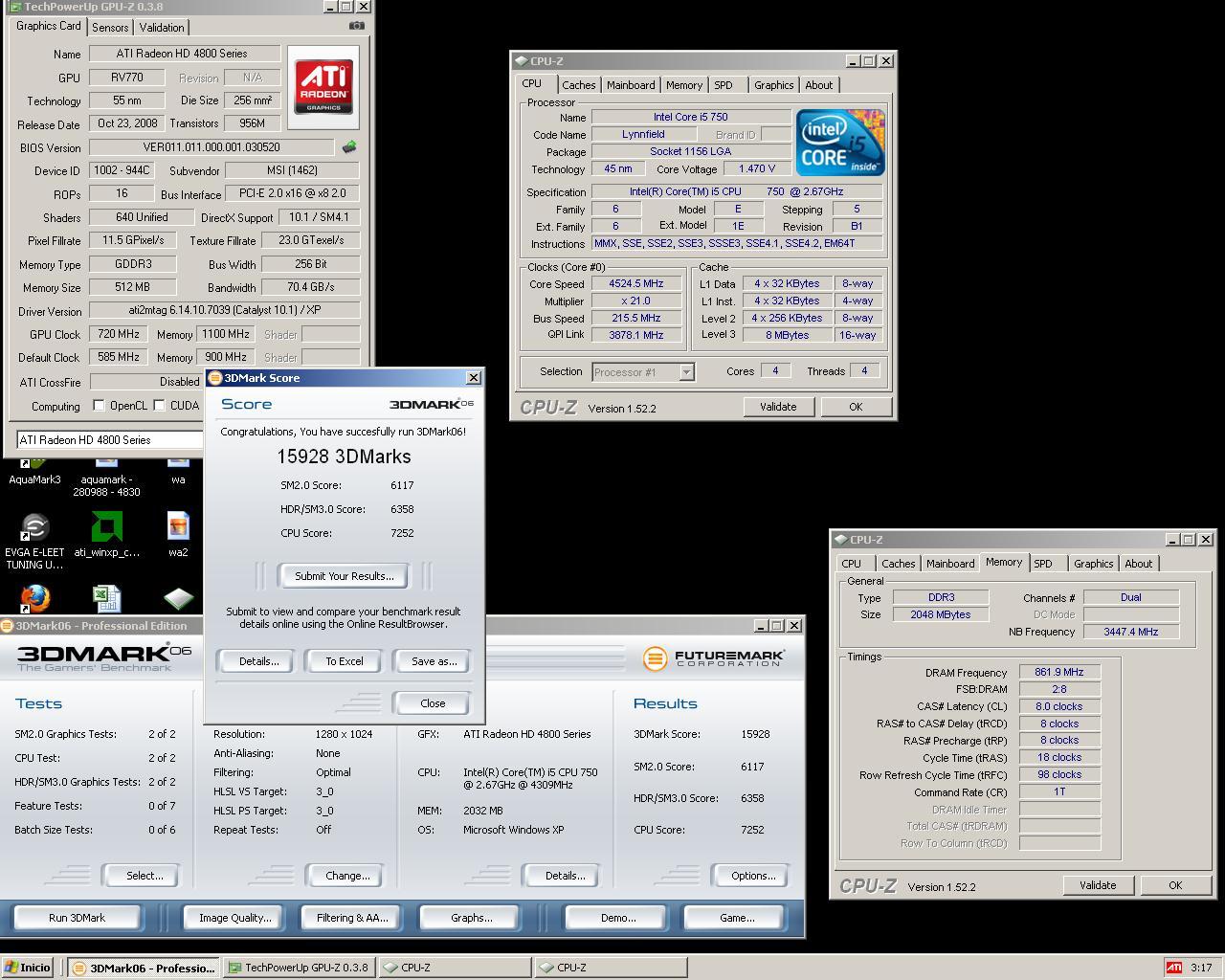1225x980 pixels.
Task: Click the Intel Core i5 logo in CPU-Z
Action: pos(840,144)
